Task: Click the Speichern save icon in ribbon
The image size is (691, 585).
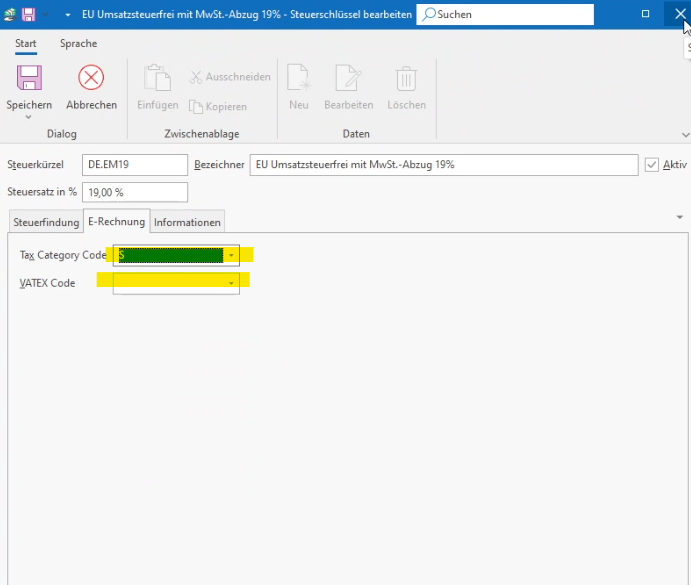Action: 29,79
